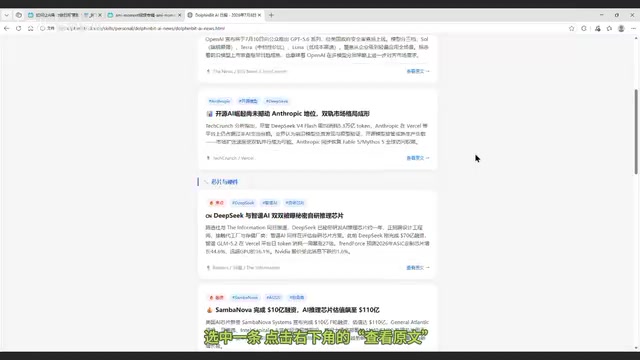Click the flame icon before the SambaNova headline

(x=209, y=310)
